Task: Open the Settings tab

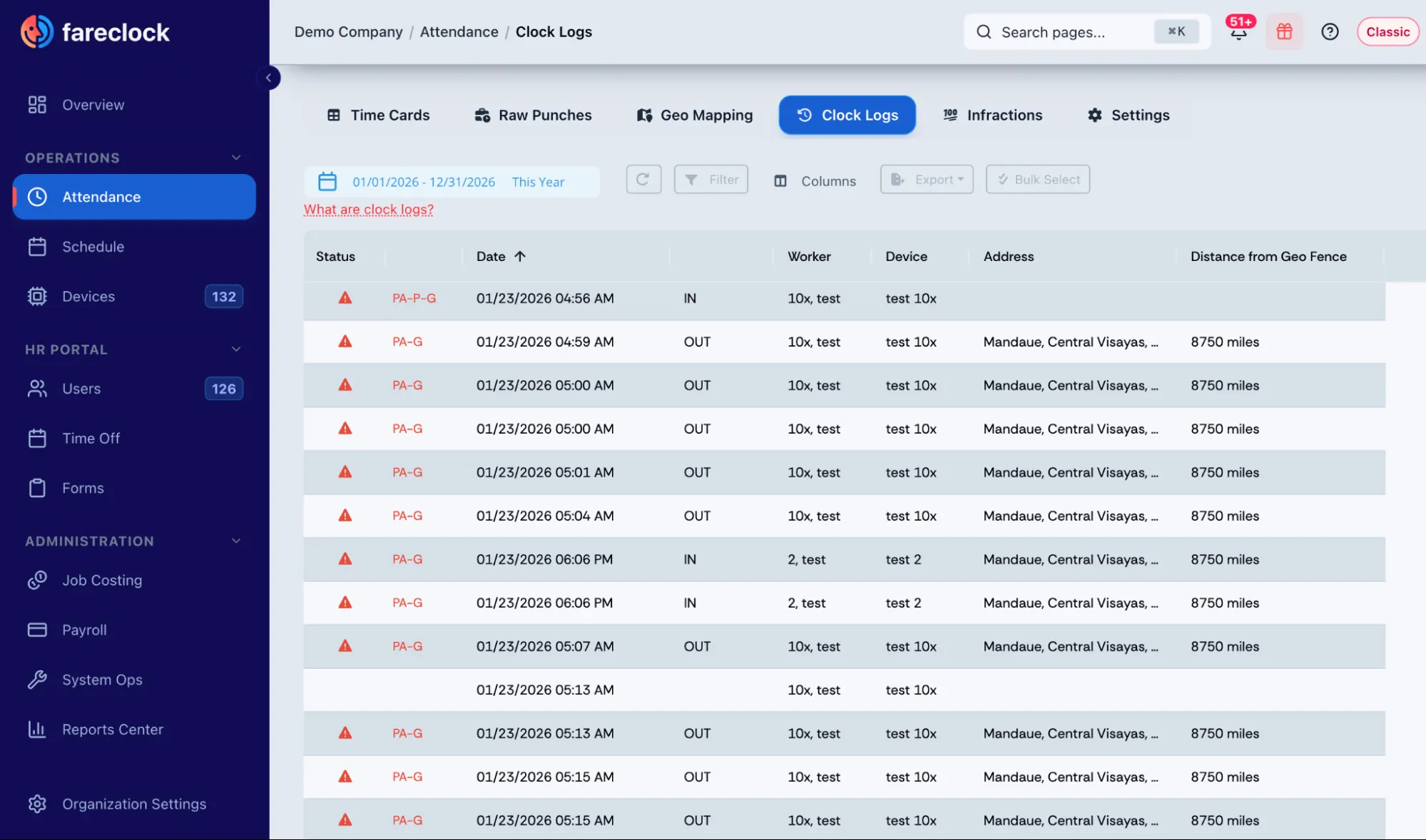Action: [x=1129, y=116]
